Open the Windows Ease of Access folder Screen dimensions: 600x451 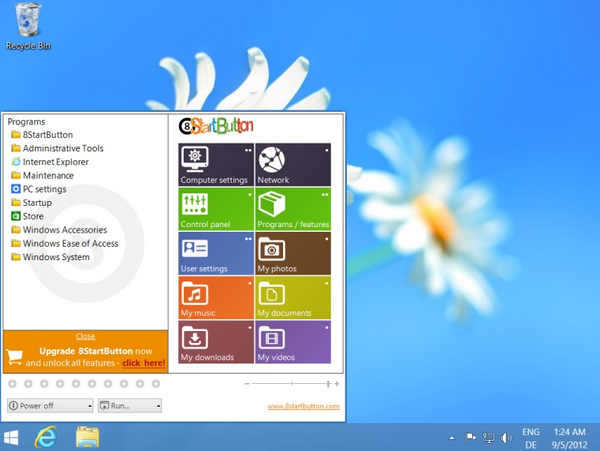coord(65,243)
